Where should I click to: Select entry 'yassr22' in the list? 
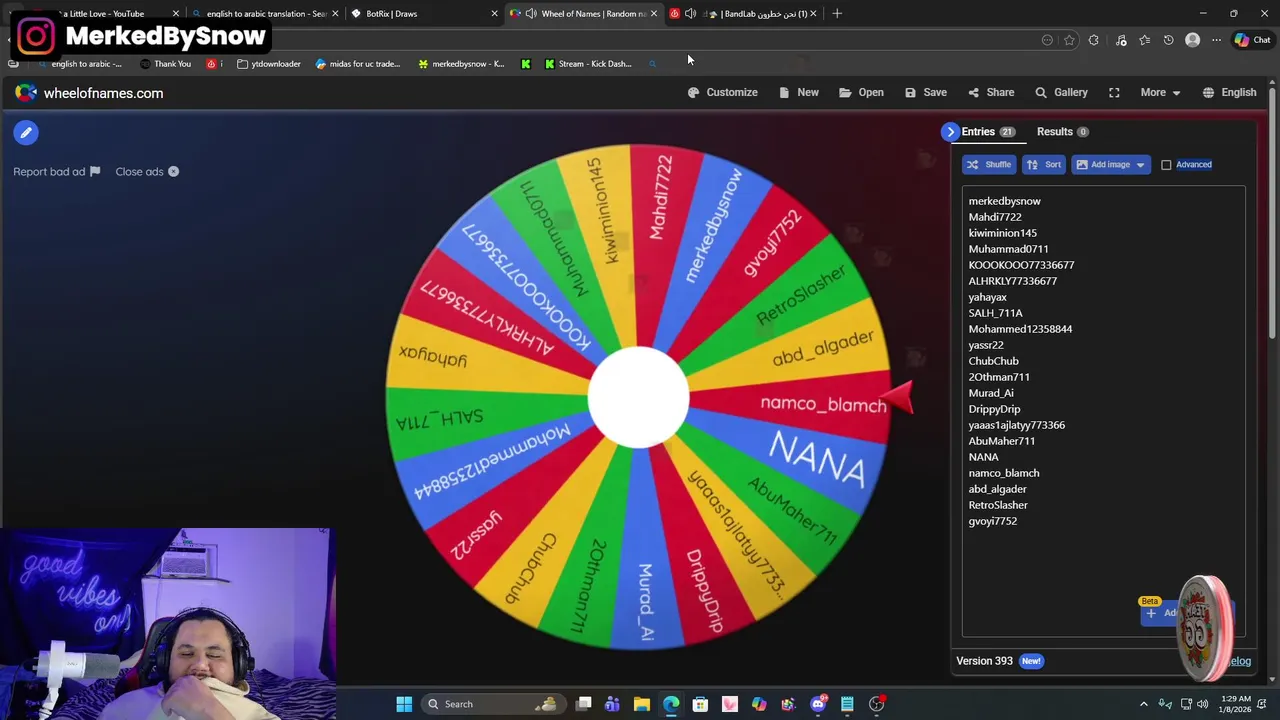(985, 345)
